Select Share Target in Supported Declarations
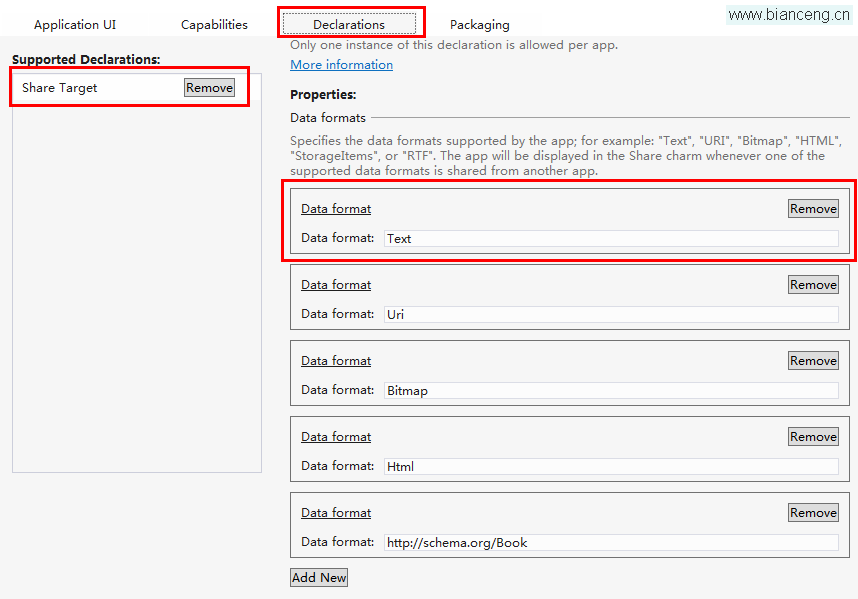858x599 pixels. coord(59,88)
